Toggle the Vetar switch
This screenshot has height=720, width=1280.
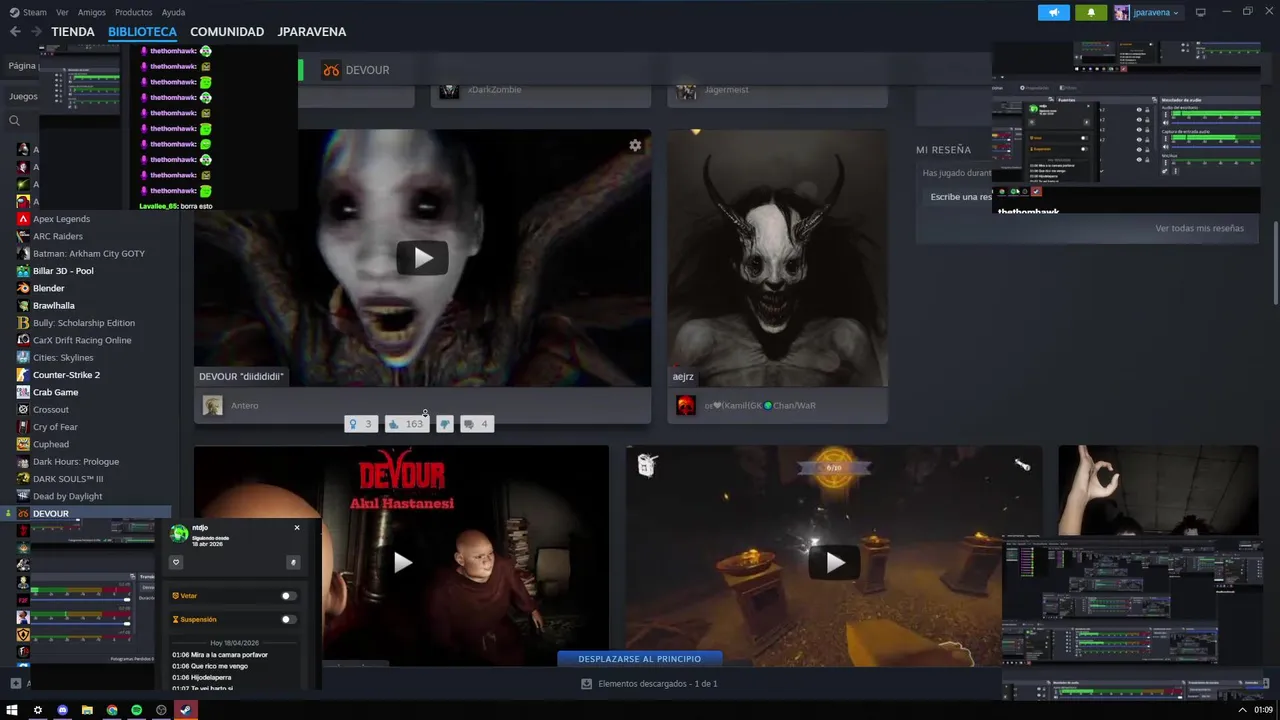tap(288, 596)
